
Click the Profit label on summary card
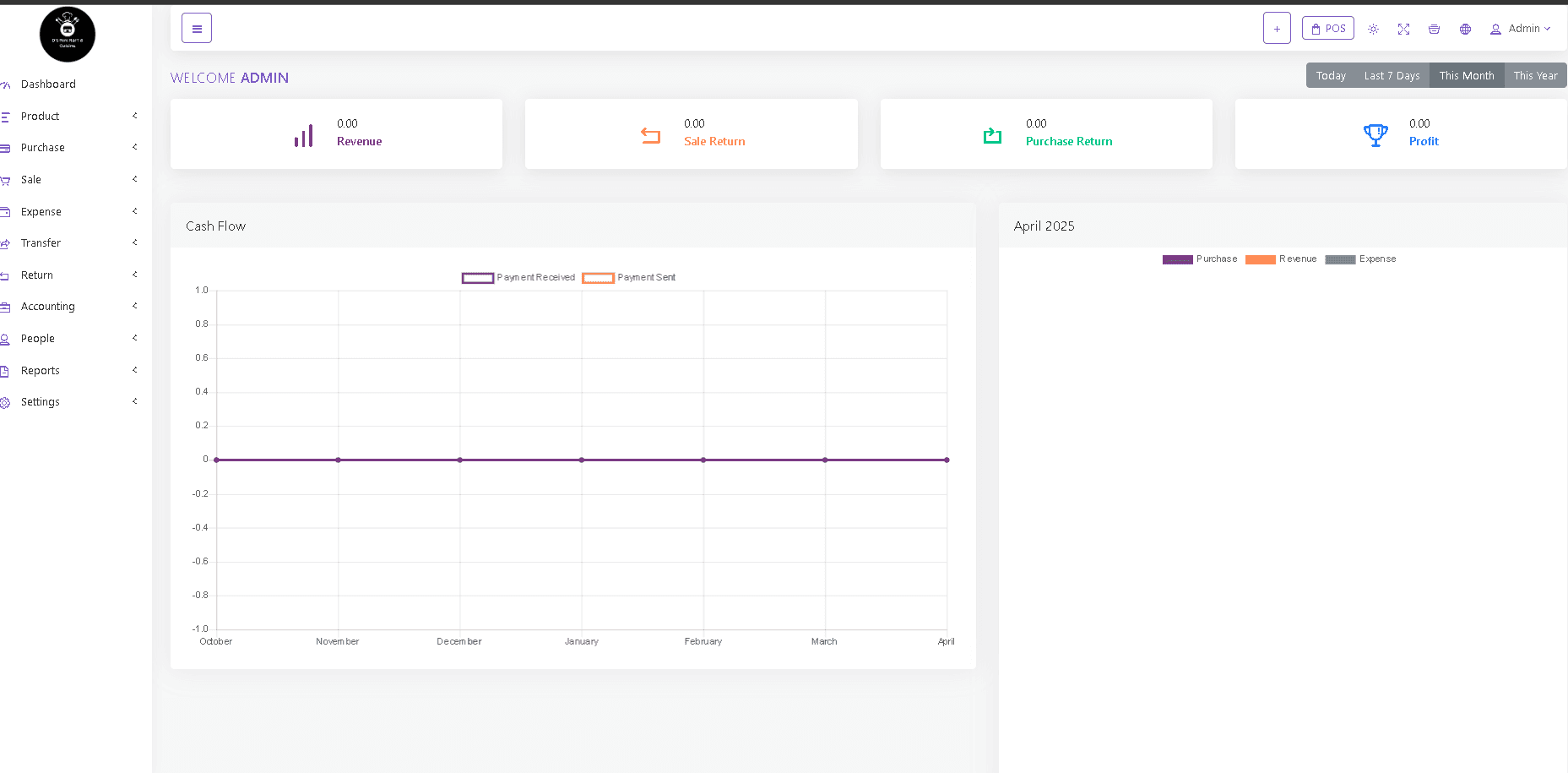point(1424,142)
